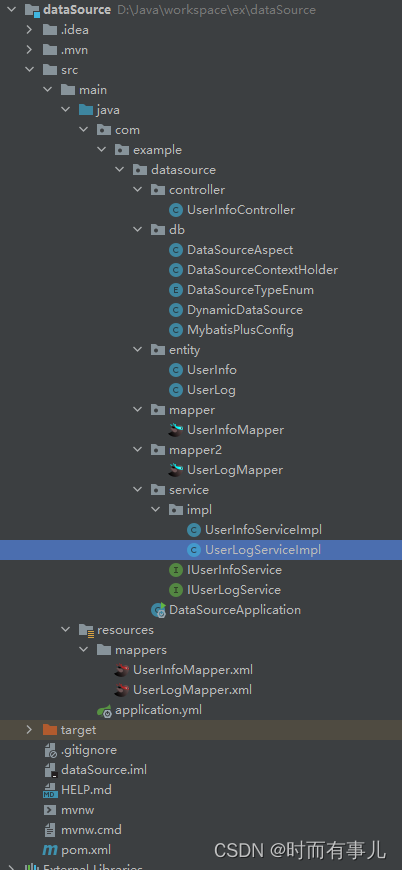
Task: Select the UserInfoServiceImpl file name
Action: [x=263, y=530]
